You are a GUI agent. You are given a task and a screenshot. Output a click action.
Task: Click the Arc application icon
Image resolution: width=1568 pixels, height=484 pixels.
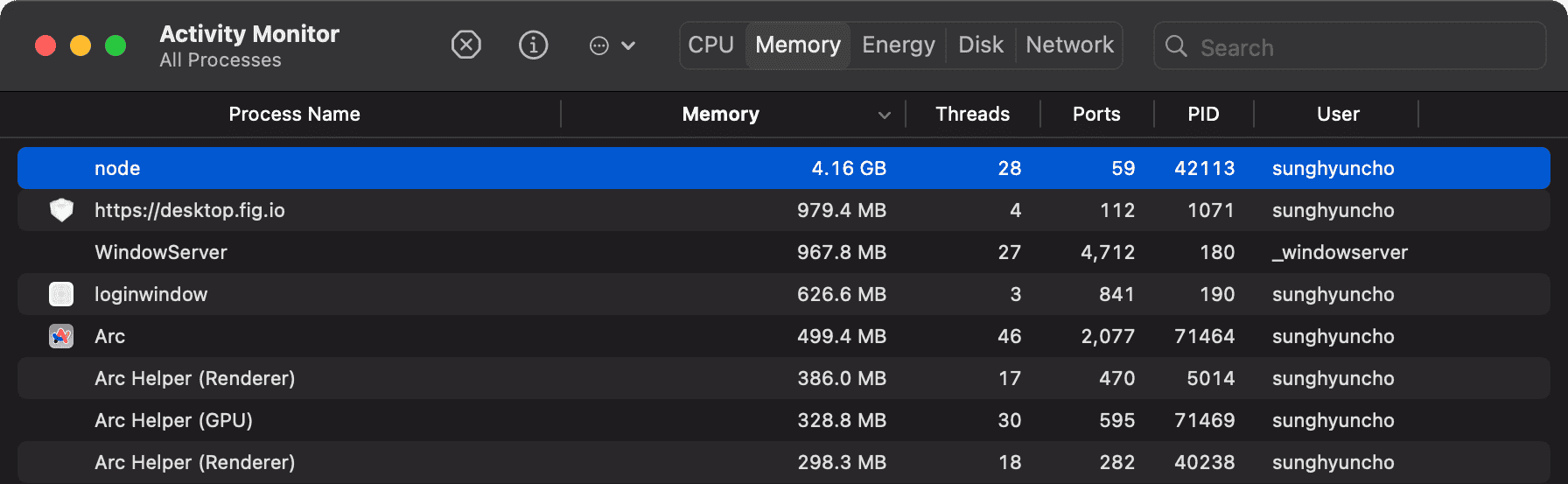61,336
